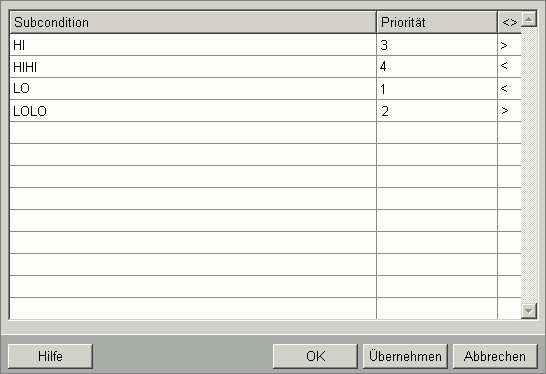Confirm the dialog with OK
This screenshot has height=374, width=546.
(315, 356)
